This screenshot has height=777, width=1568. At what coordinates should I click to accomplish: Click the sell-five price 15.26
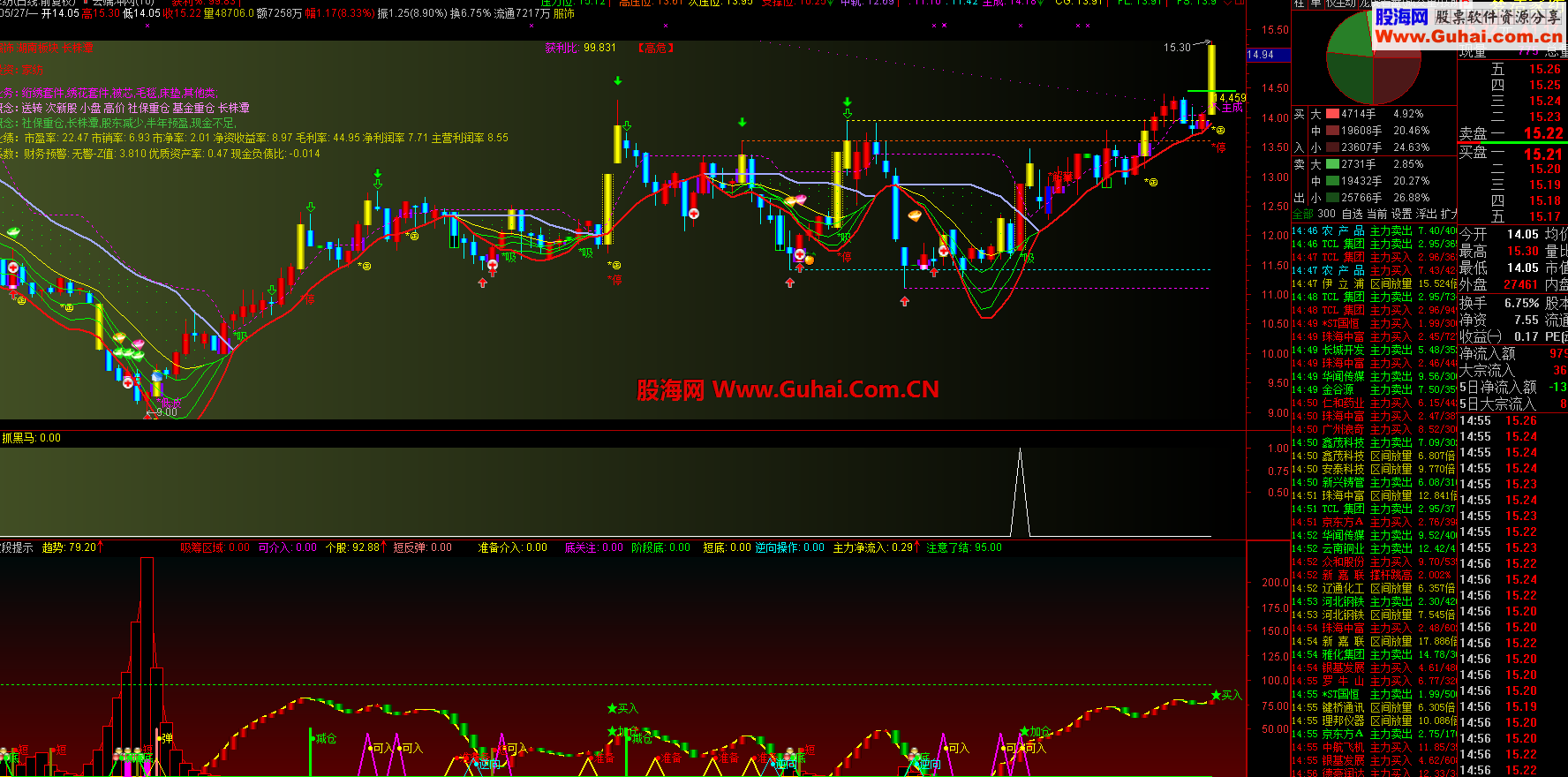coord(1545,69)
